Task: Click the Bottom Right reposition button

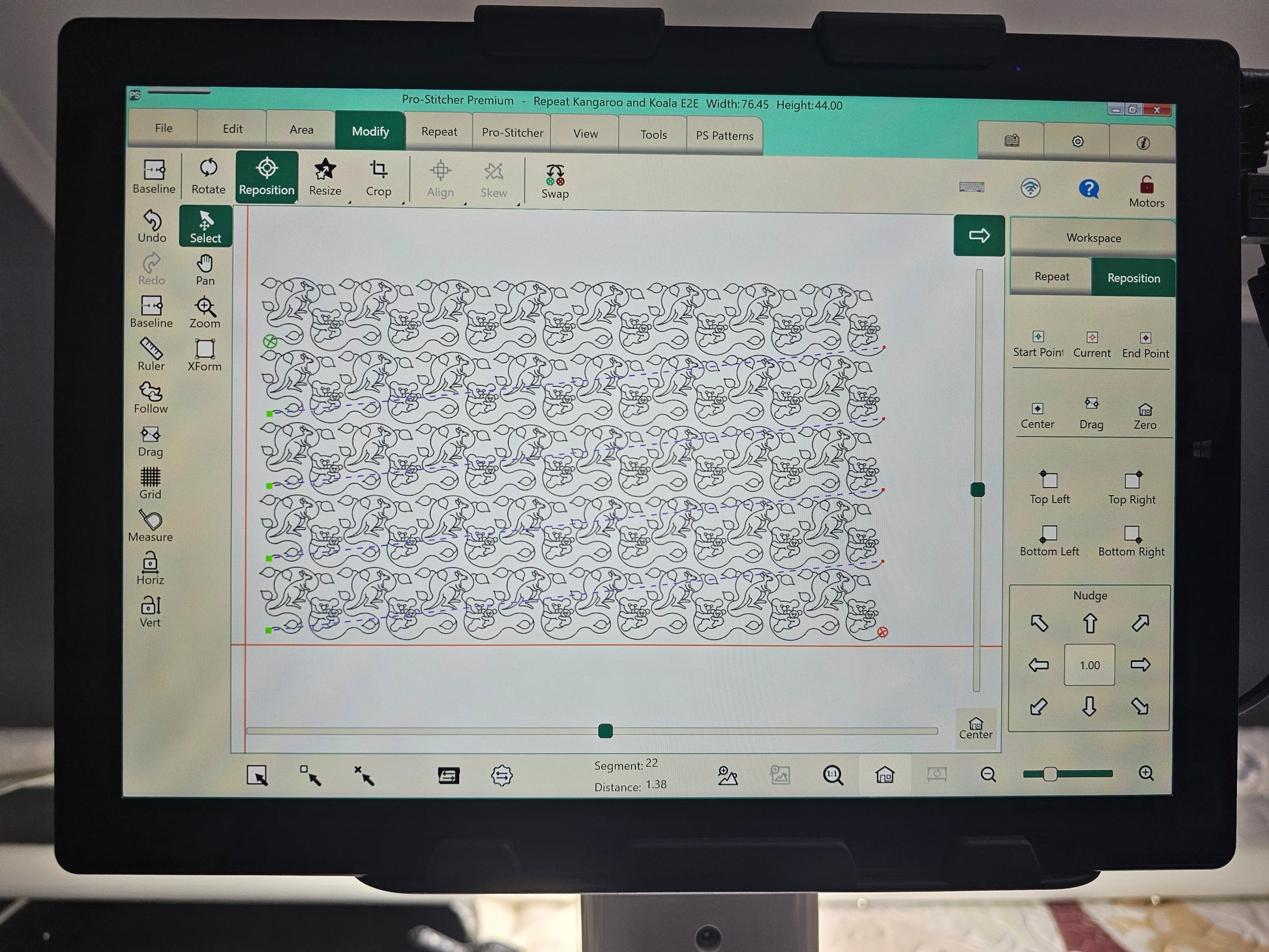Action: point(1131,541)
